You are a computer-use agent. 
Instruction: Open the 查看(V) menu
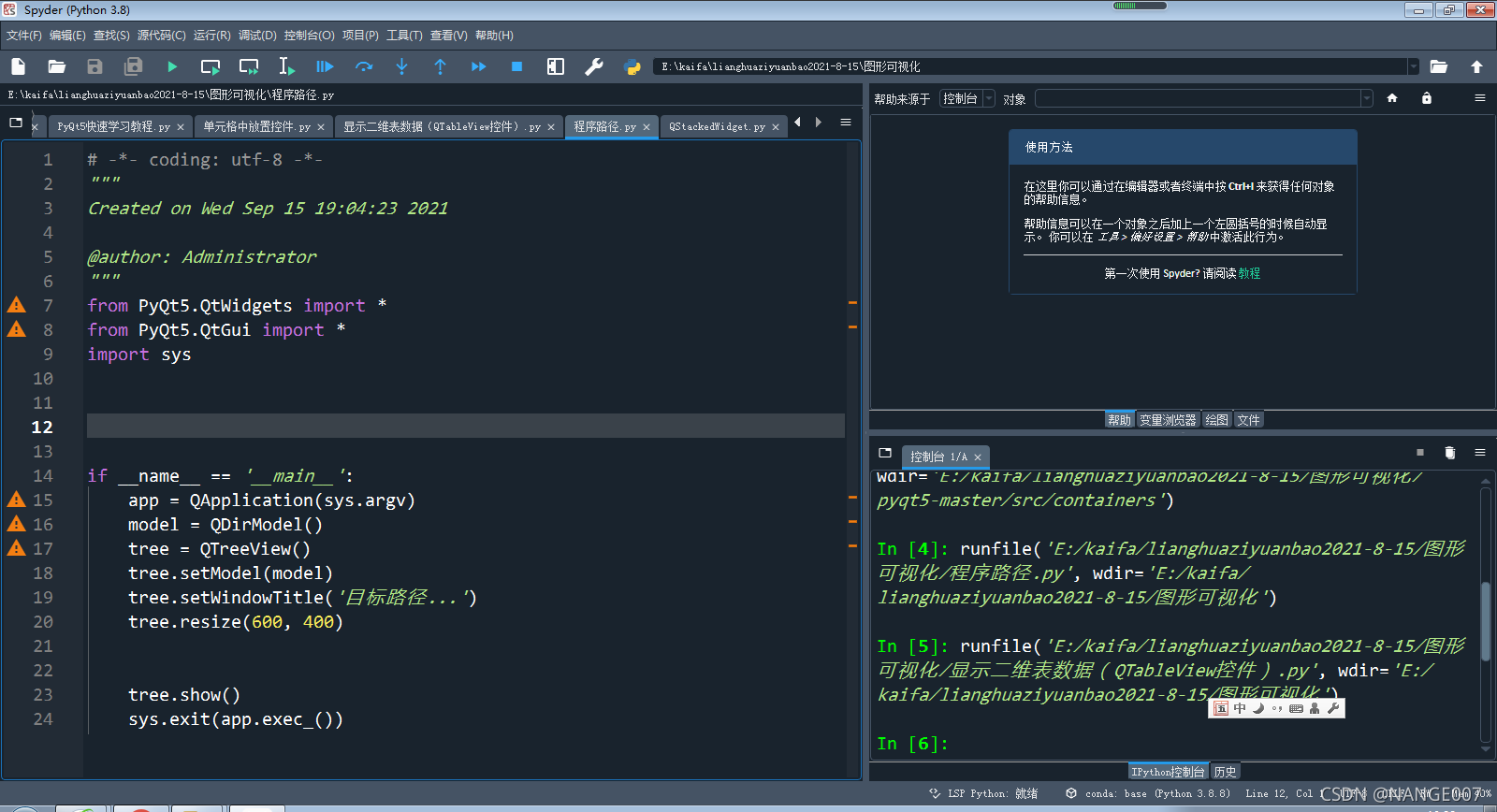point(448,36)
